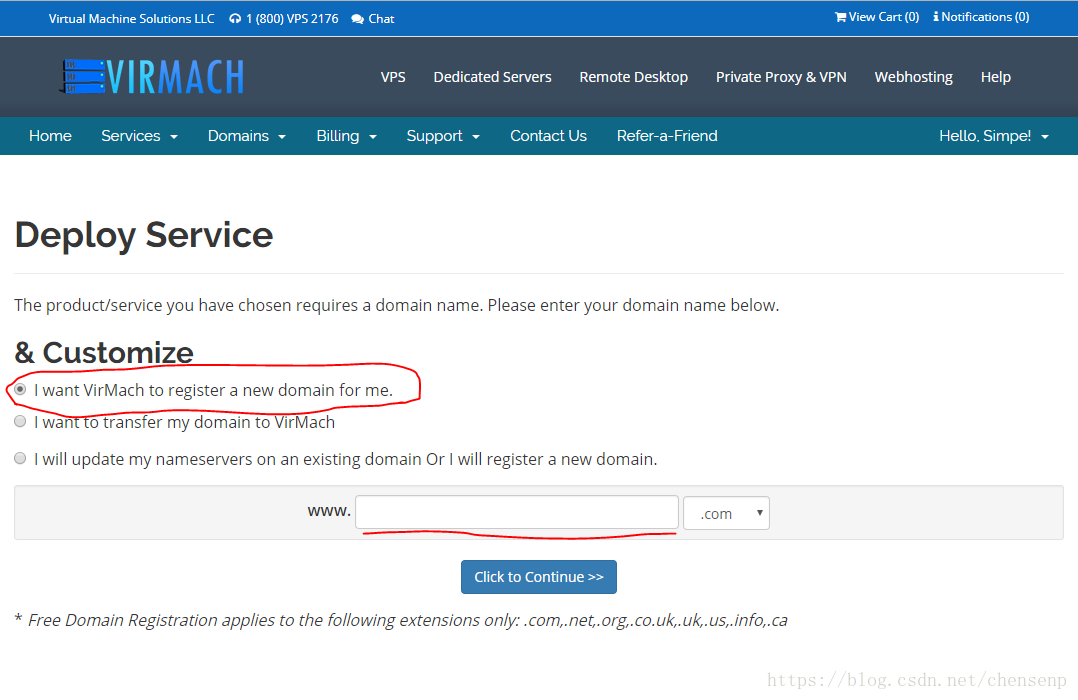The width and height of the screenshot is (1078, 700).
Task: Click the Free Domain Registration note
Action: [401, 620]
